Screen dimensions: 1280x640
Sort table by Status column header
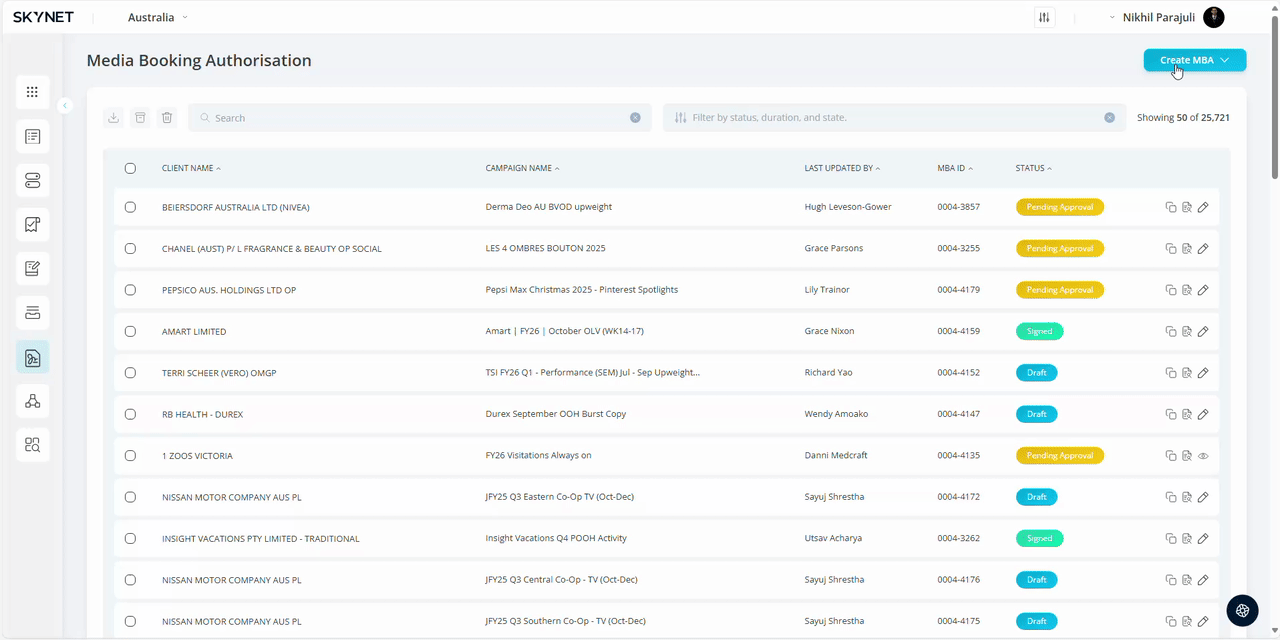1033,168
